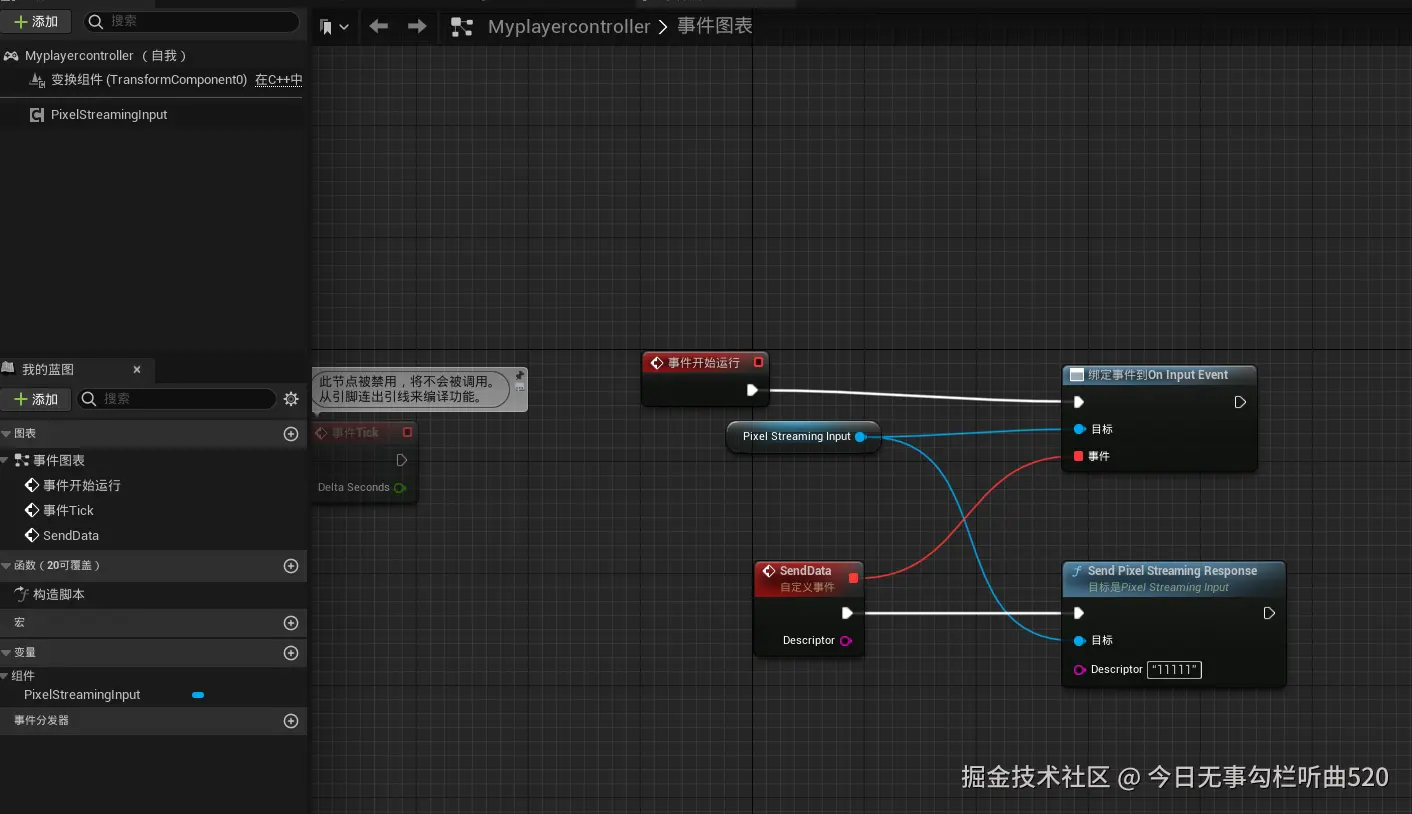Click the 事件图表 breadcrumb
1412x814 pixels.
point(715,27)
